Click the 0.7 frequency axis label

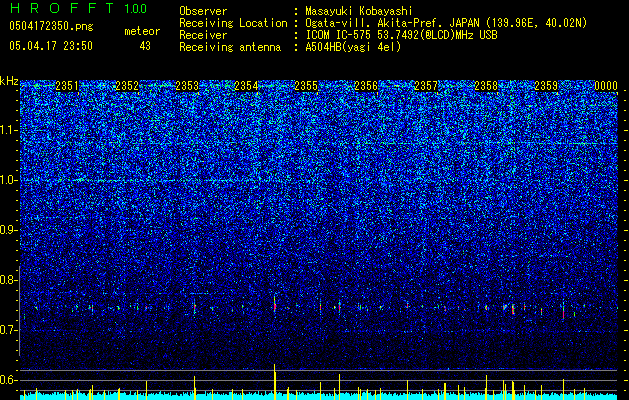(x=9, y=330)
